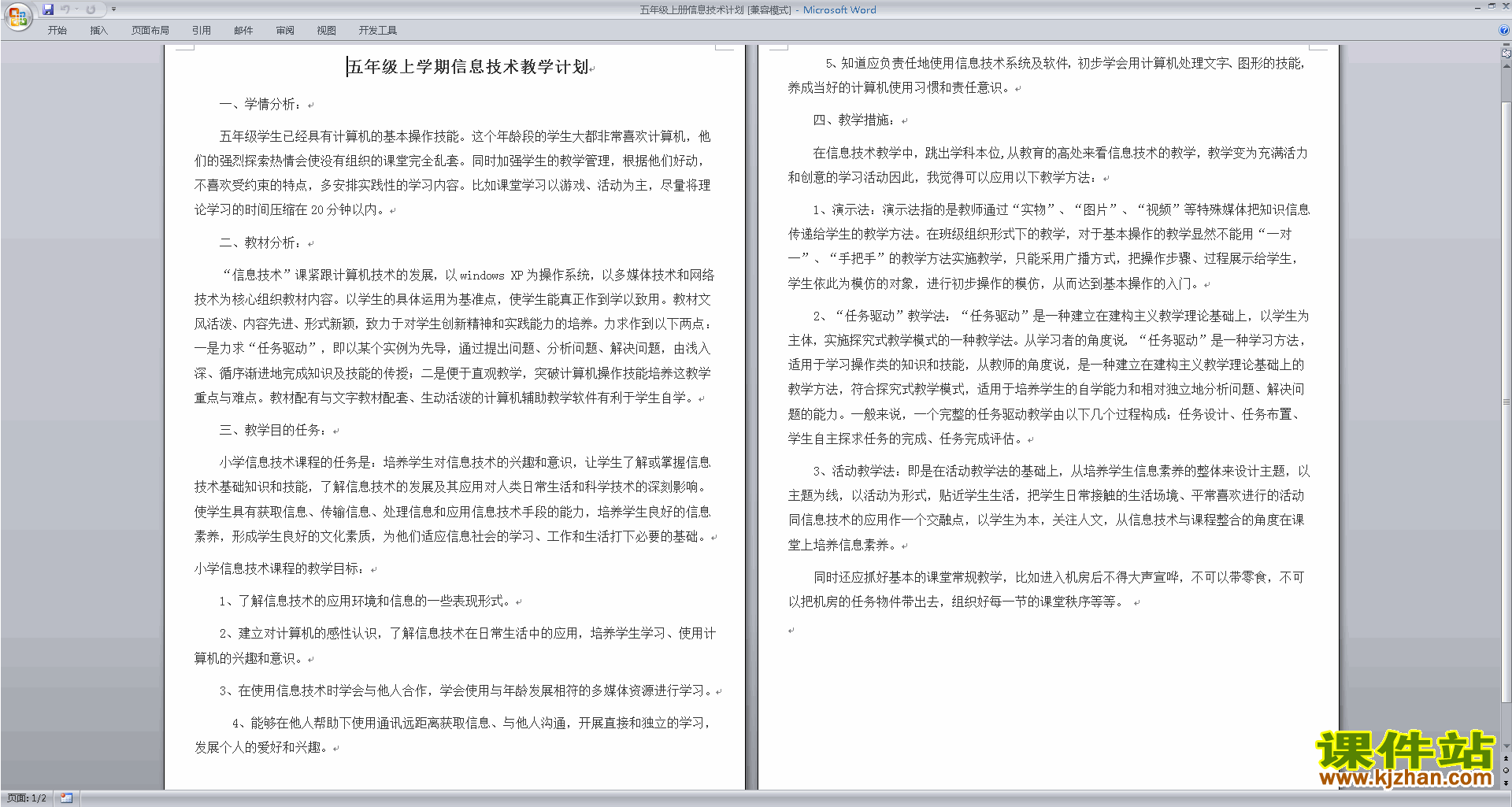Open Customize Quick Access Toolbar dropdown
This screenshot has width=1512, height=807.
click(113, 9)
